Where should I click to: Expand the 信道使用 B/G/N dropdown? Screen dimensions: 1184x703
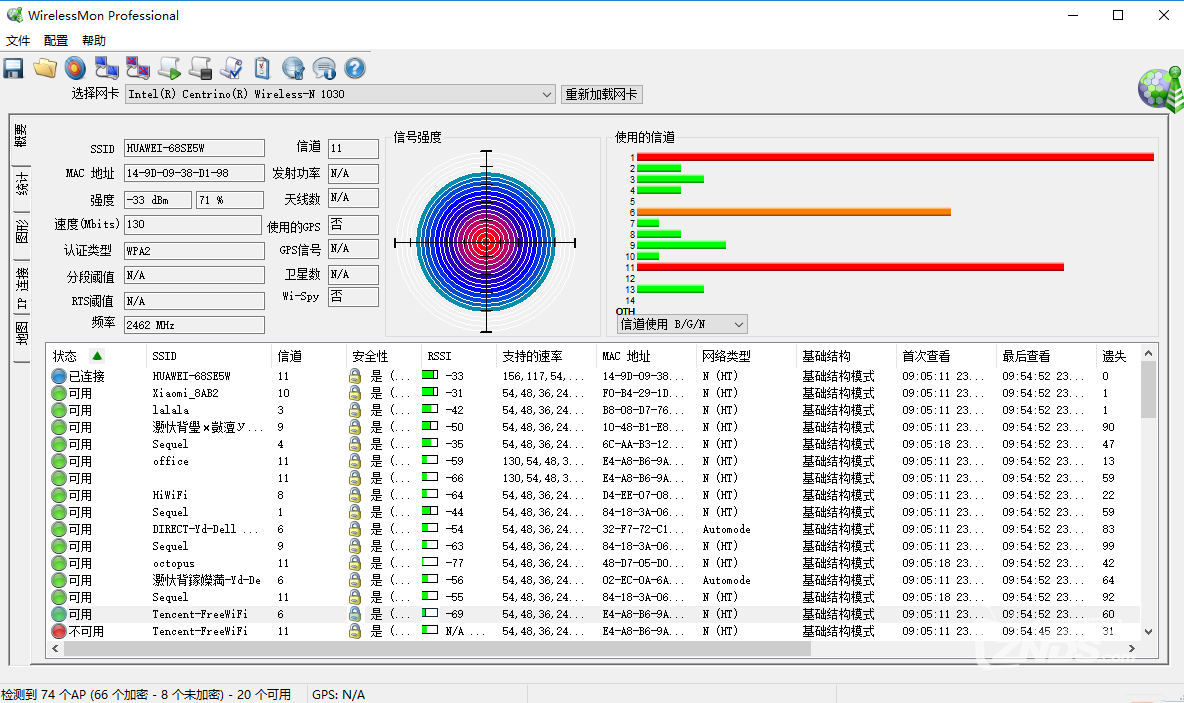coord(682,325)
